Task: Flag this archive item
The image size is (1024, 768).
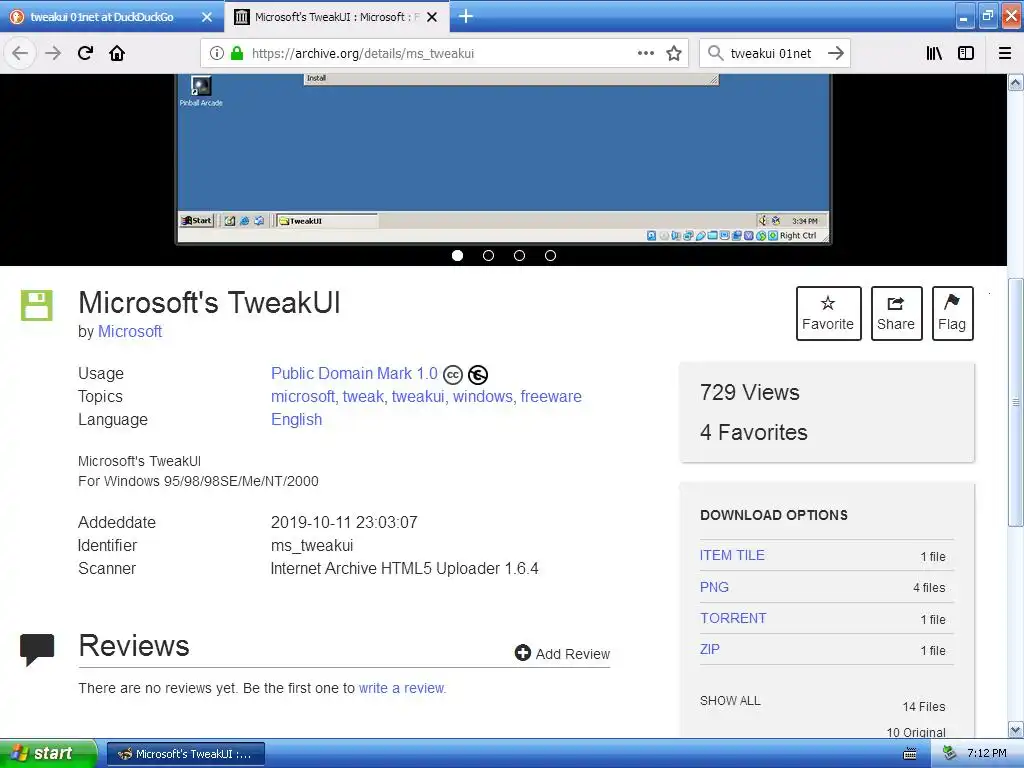Action: (952, 313)
